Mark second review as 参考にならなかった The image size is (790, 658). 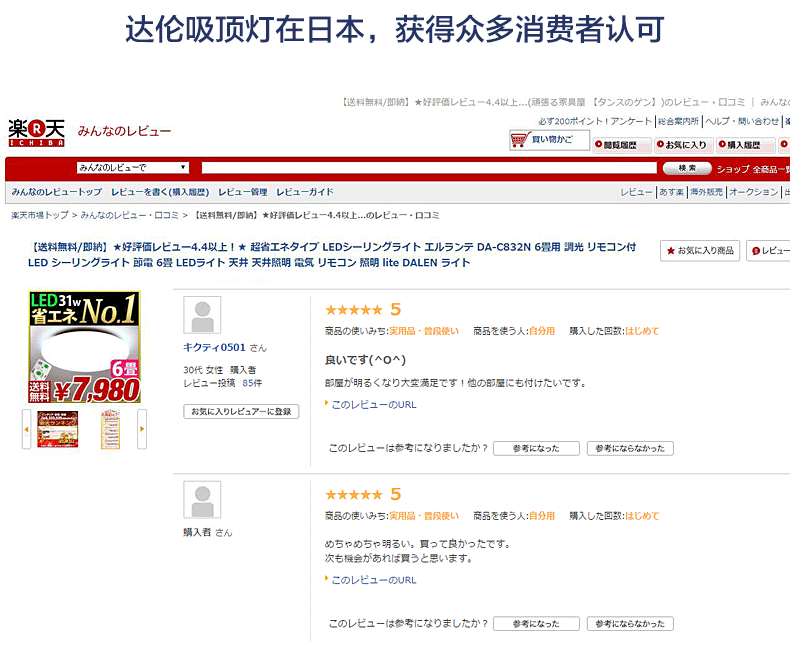click(630, 624)
